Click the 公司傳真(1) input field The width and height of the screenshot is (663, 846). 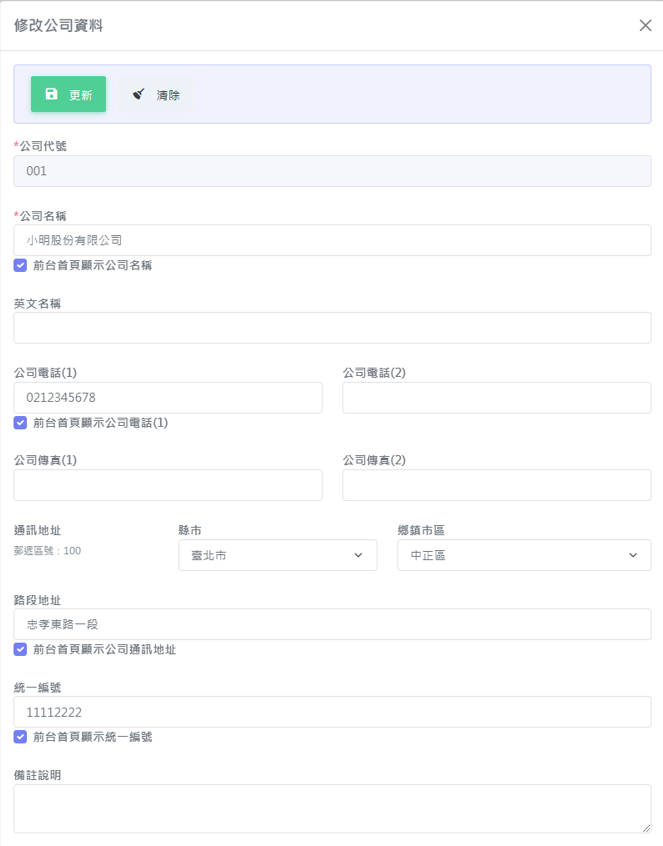[168, 485]
